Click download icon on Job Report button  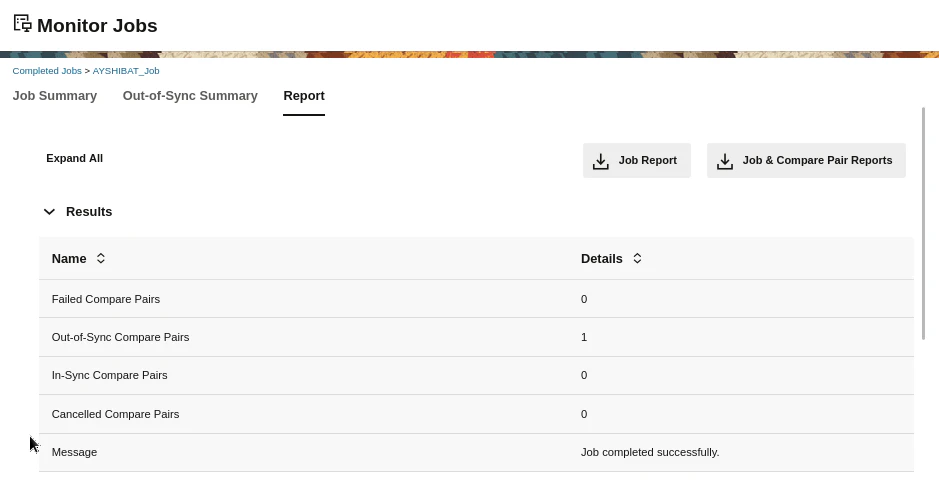(x=601, y=161)
